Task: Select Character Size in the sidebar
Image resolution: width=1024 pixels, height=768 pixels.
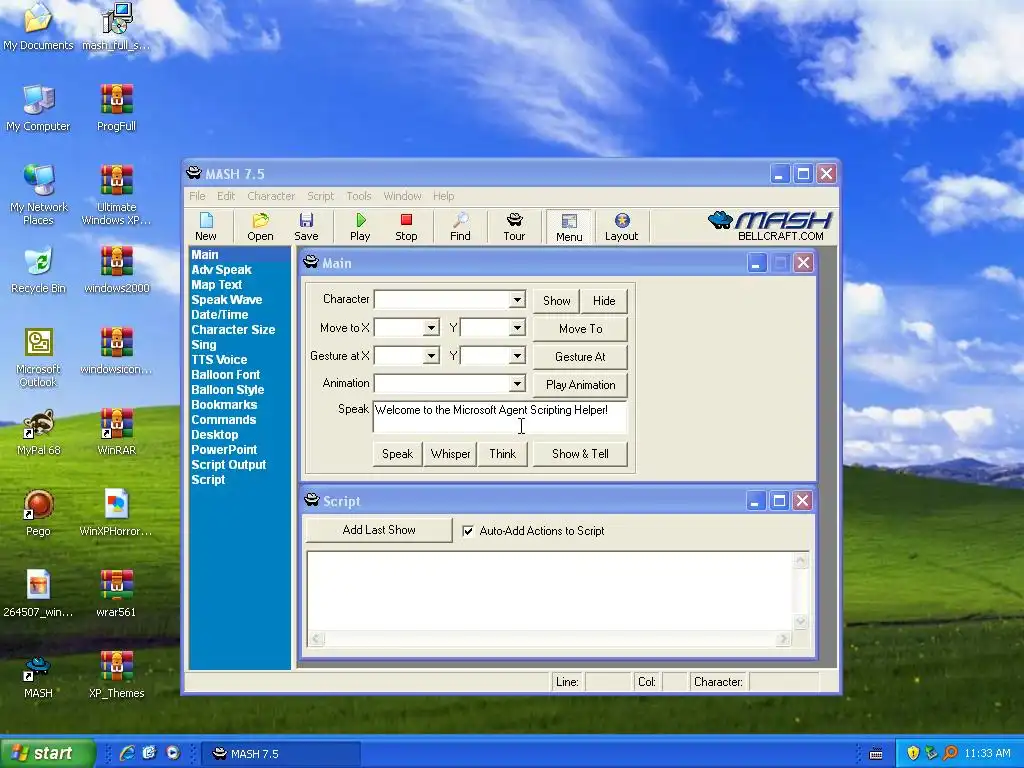Action: coord(233,330)
